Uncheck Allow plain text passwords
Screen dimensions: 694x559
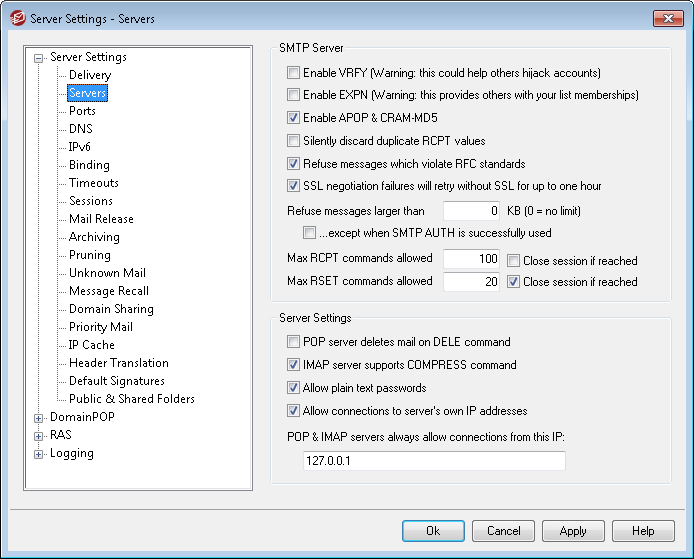point(293,388)
